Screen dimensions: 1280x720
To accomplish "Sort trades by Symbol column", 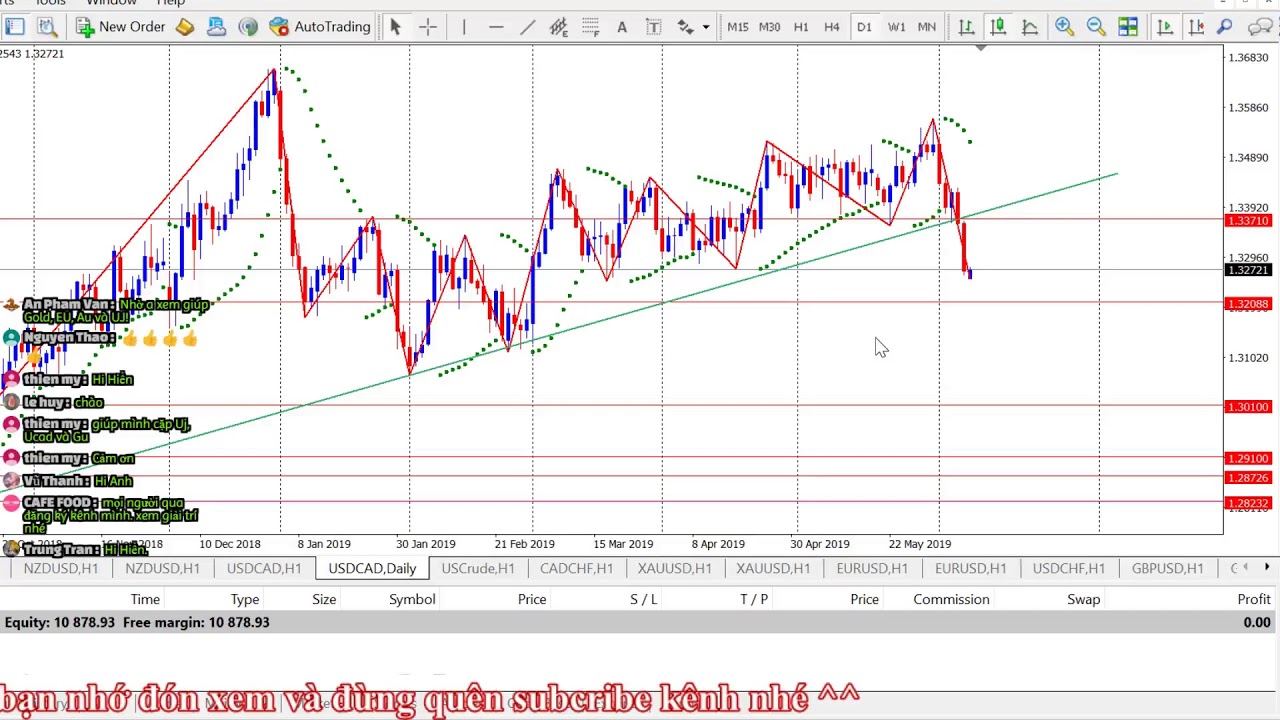I will pos(412,599).
